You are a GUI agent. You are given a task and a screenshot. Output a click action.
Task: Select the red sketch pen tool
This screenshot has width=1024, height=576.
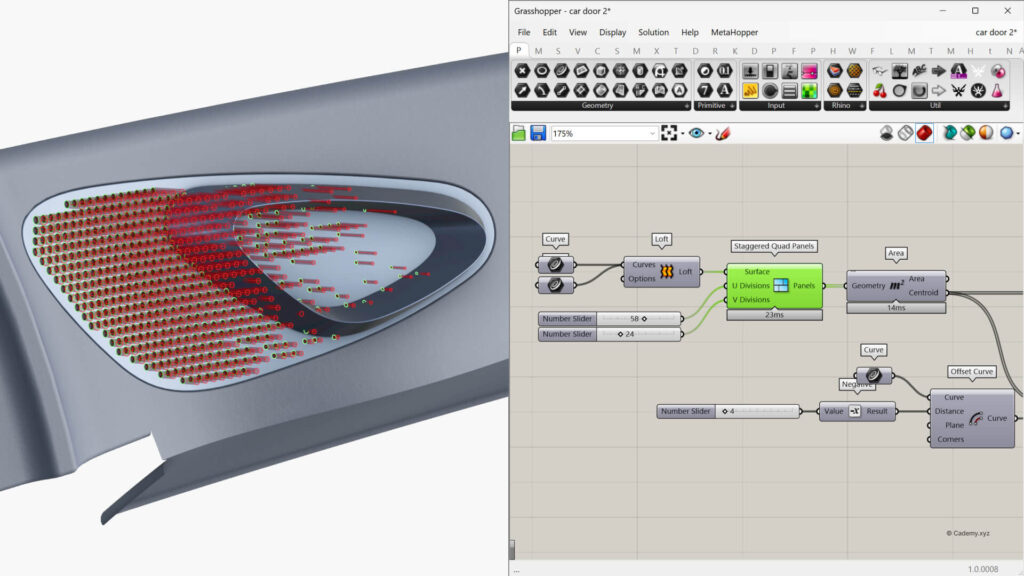pos(722,133)
